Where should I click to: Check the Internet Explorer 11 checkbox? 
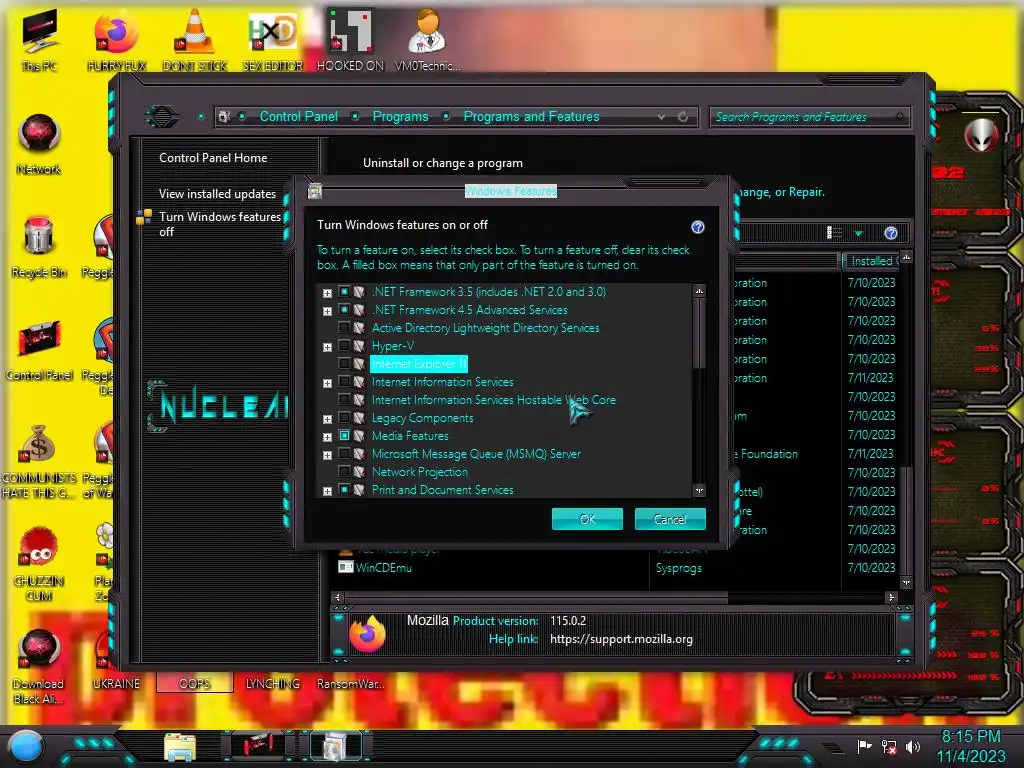pos(344,363)
